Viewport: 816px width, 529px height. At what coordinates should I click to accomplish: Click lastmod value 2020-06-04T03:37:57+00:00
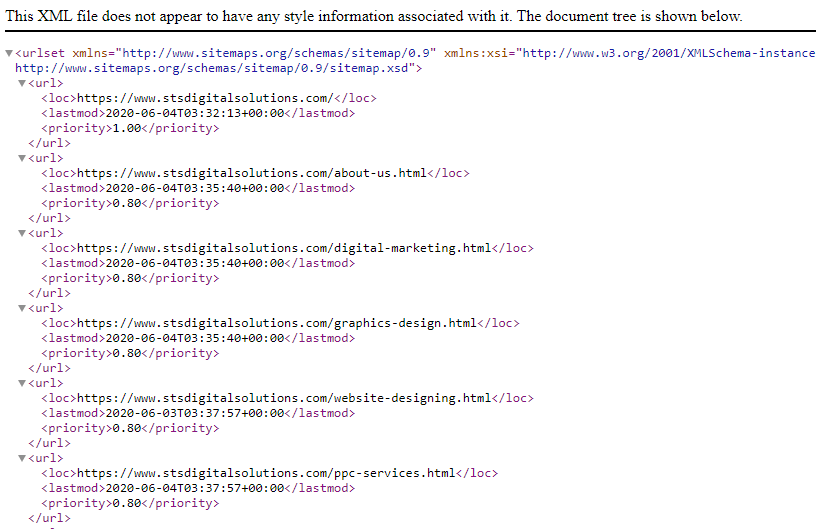[195, 488]
